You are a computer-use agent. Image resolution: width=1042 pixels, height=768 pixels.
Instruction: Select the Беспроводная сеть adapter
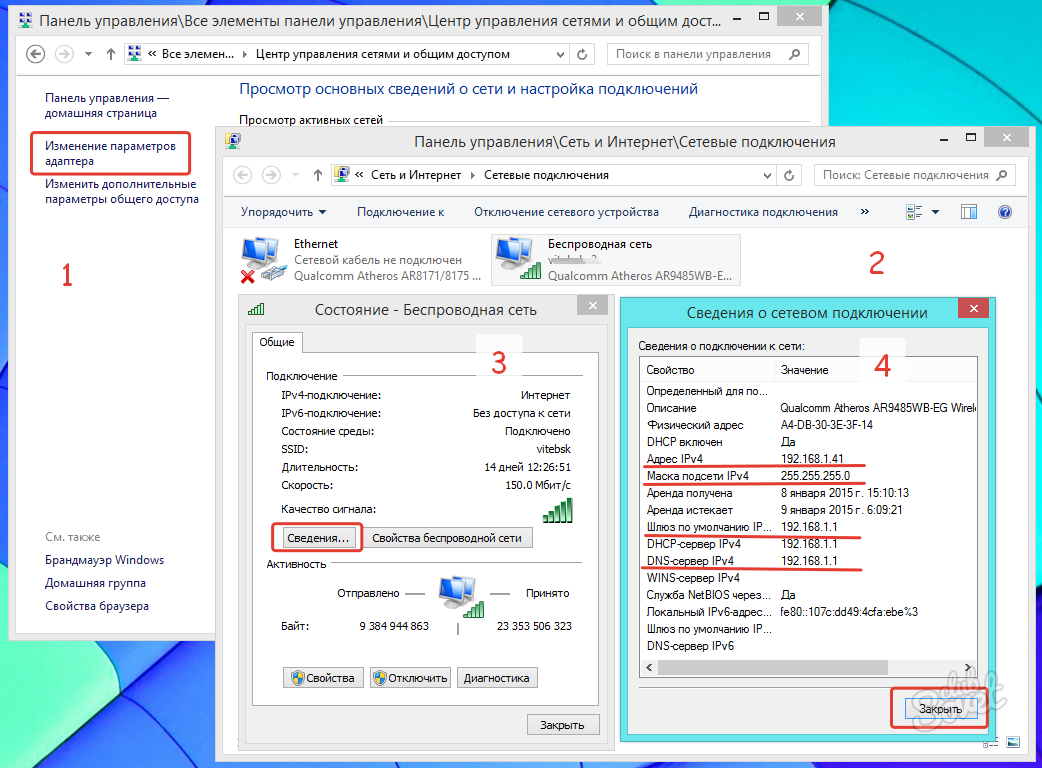[615, 260]
